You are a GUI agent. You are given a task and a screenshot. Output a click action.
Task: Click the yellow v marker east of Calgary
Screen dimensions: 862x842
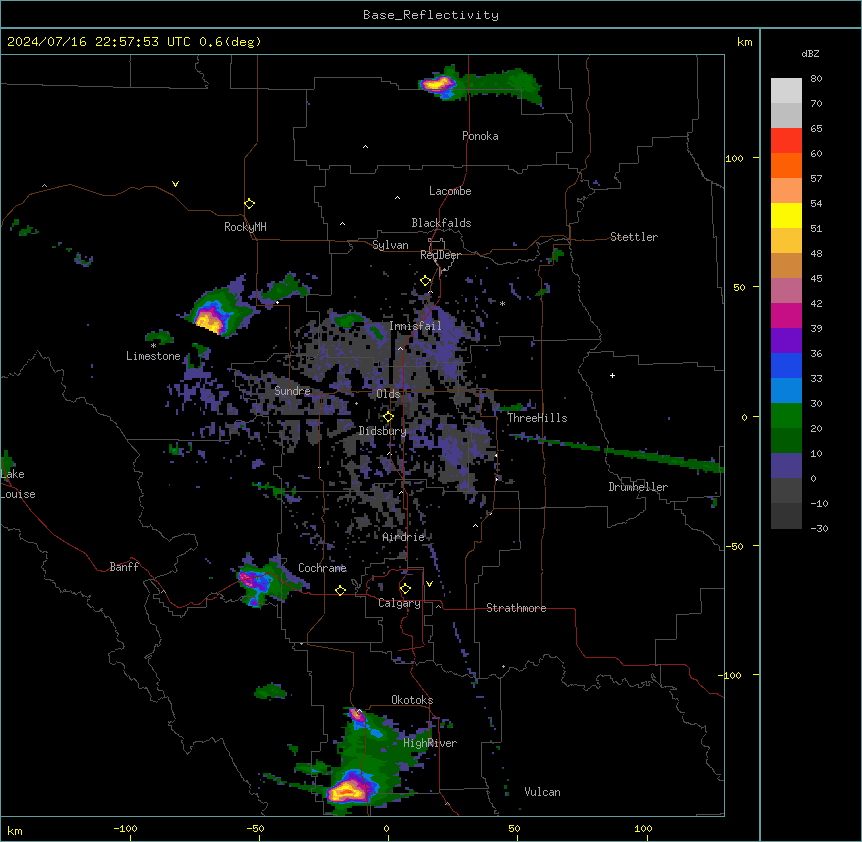[x=429, y=584]
